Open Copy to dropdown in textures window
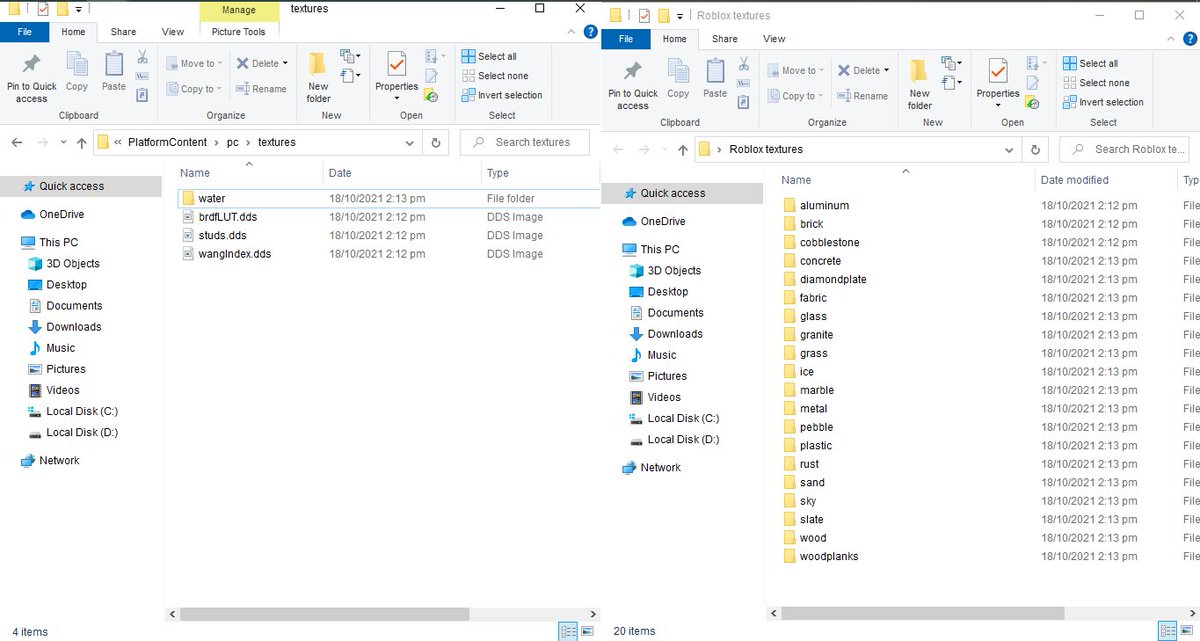Screen dimensions: 1200x641 click(x=194, y=89)
